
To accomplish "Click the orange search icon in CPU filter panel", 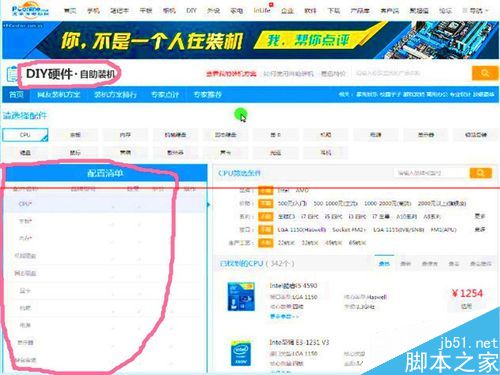I will click(x=481, y=173).
